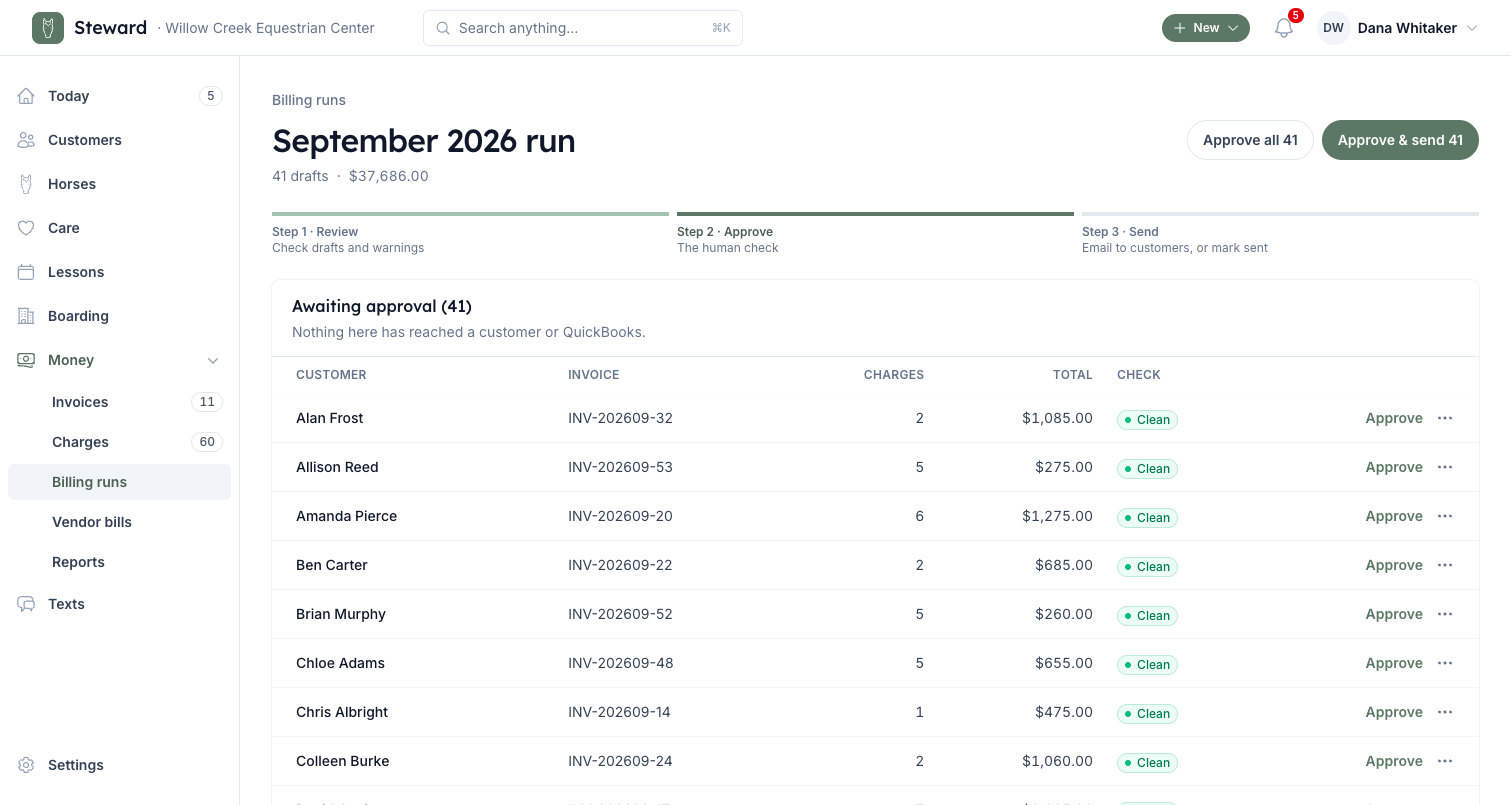This screenshot has width=1511, height=805.
Task: Open more options for Chloe Adams
Action: tap(1445, 663)
